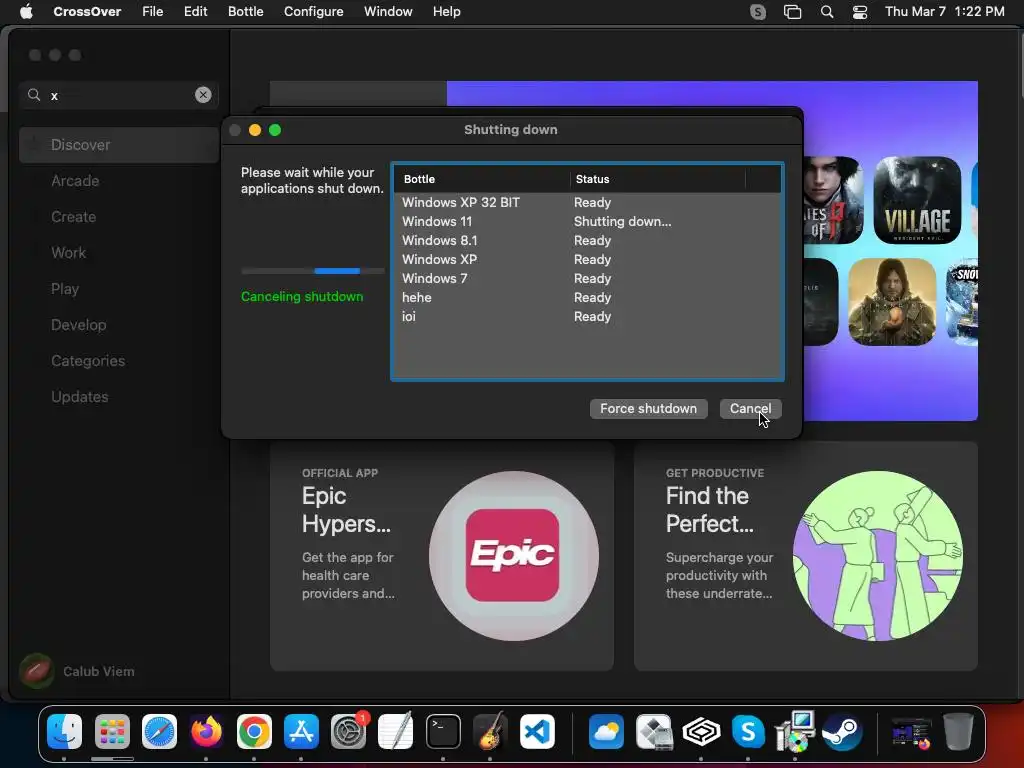The width and height of the screenshot is (1024, 768).
Task: Click the App Store search field
Action: pos(119,95)
